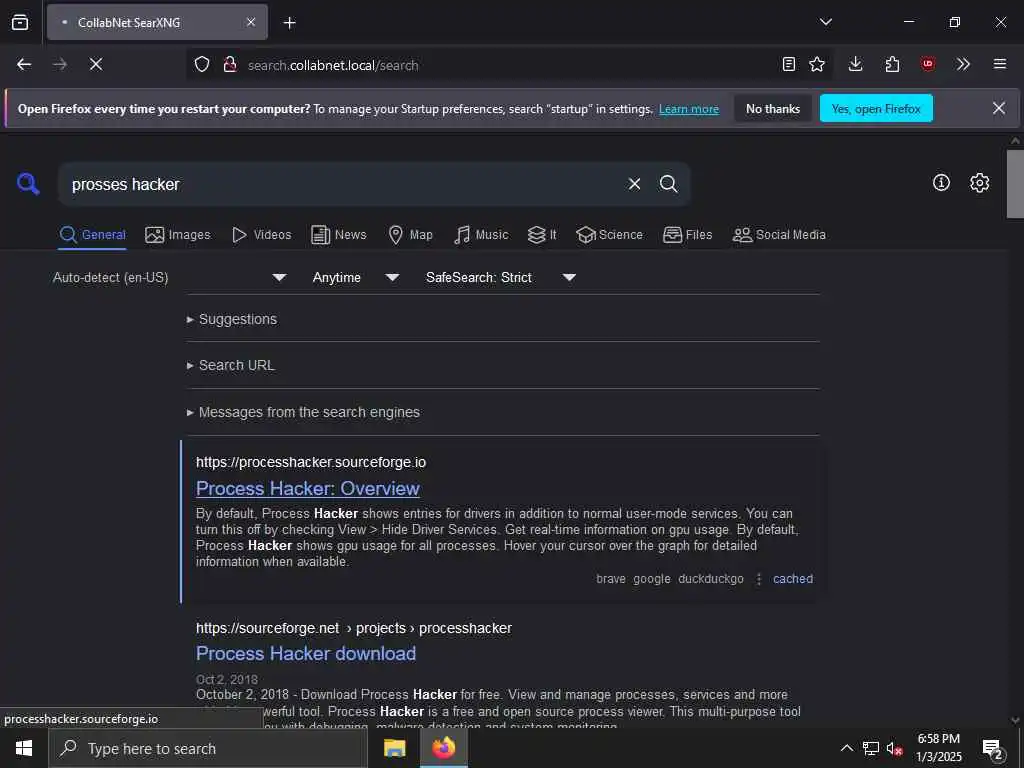The image size is (1024, 768).
Task: Open the Map category tab
Action: [410, 235]
